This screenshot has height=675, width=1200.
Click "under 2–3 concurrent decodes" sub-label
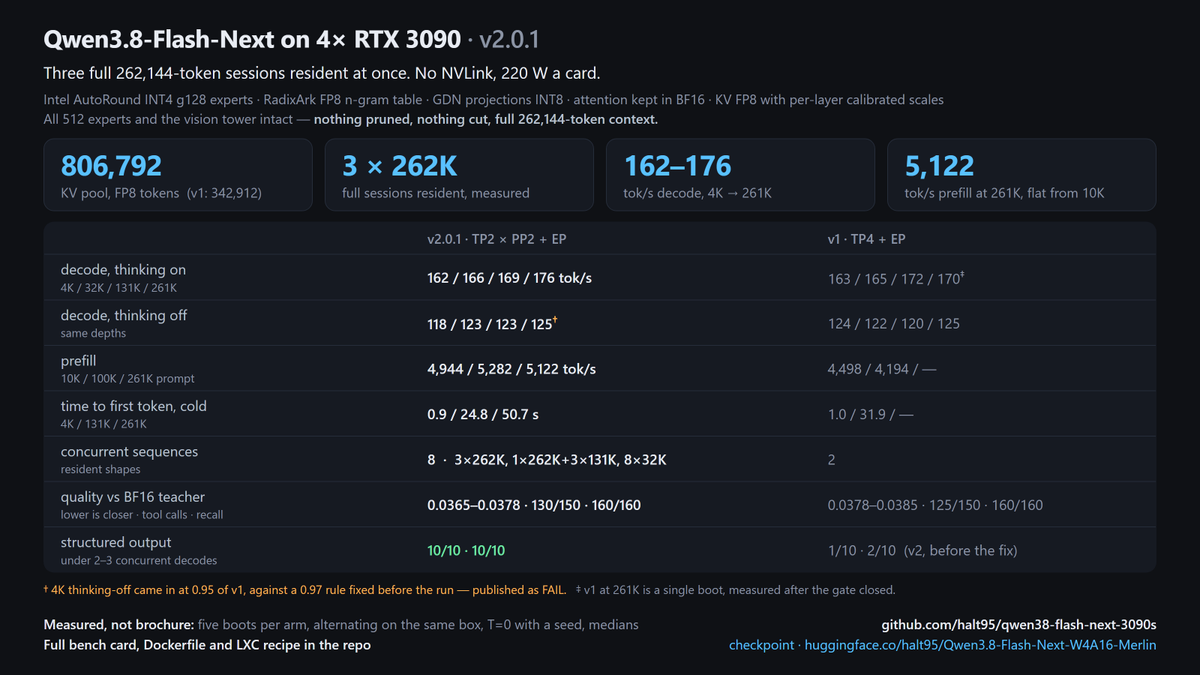[x=139, y=561]
